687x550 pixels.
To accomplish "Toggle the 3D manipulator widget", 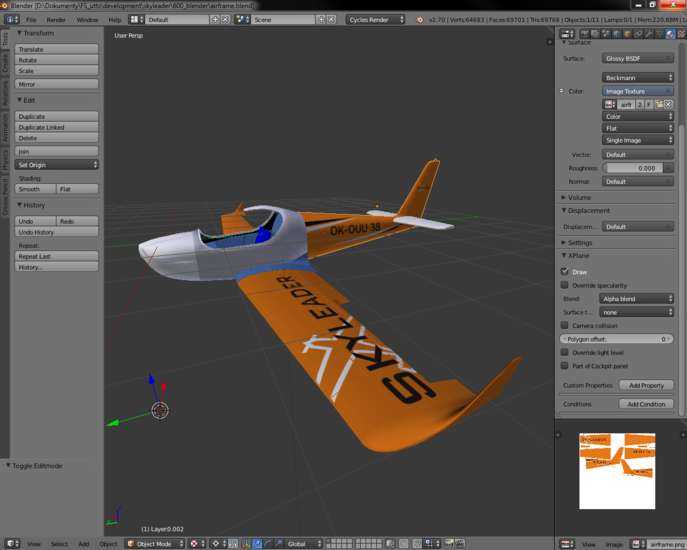I will tap(246, 544).
